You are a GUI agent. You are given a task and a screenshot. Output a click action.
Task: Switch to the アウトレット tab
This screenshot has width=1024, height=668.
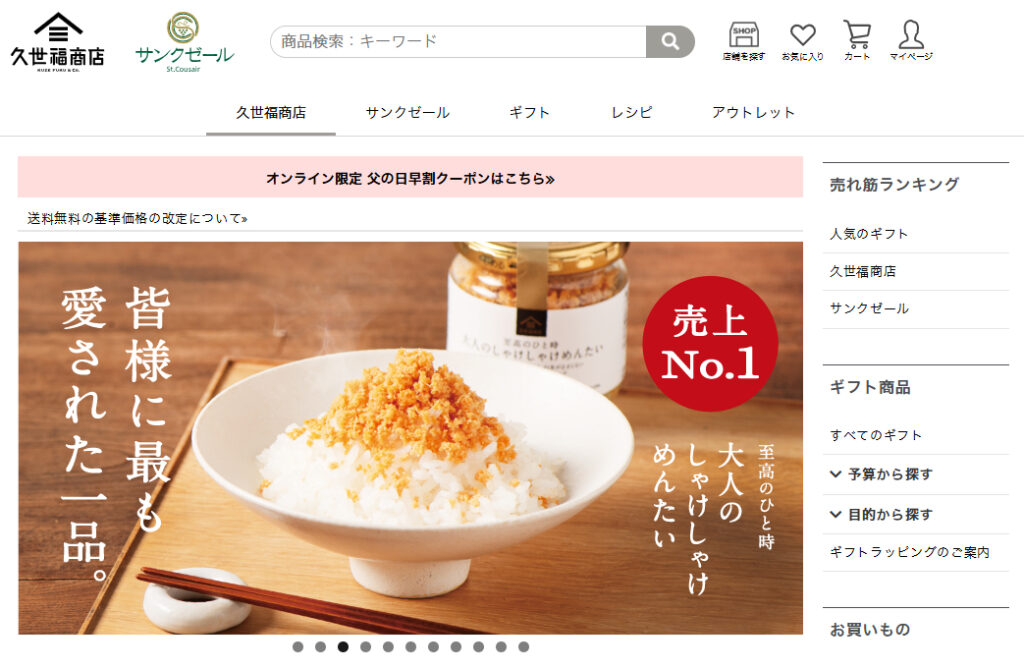[x=753, y=112]
